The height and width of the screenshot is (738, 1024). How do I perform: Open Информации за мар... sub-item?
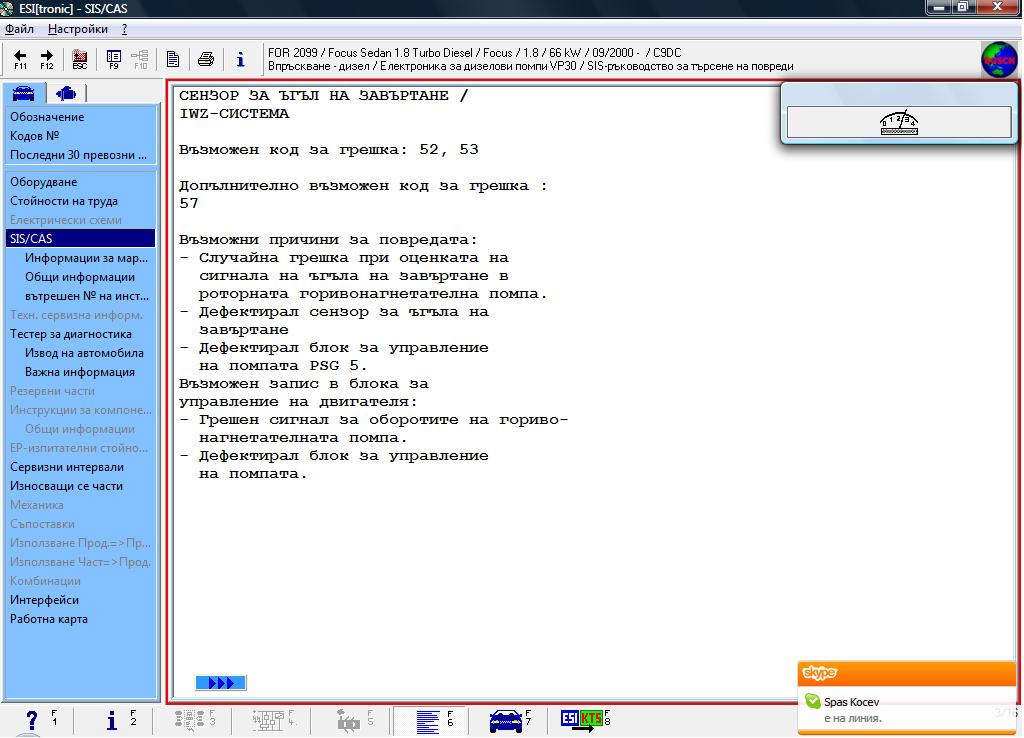pos(86,257)
